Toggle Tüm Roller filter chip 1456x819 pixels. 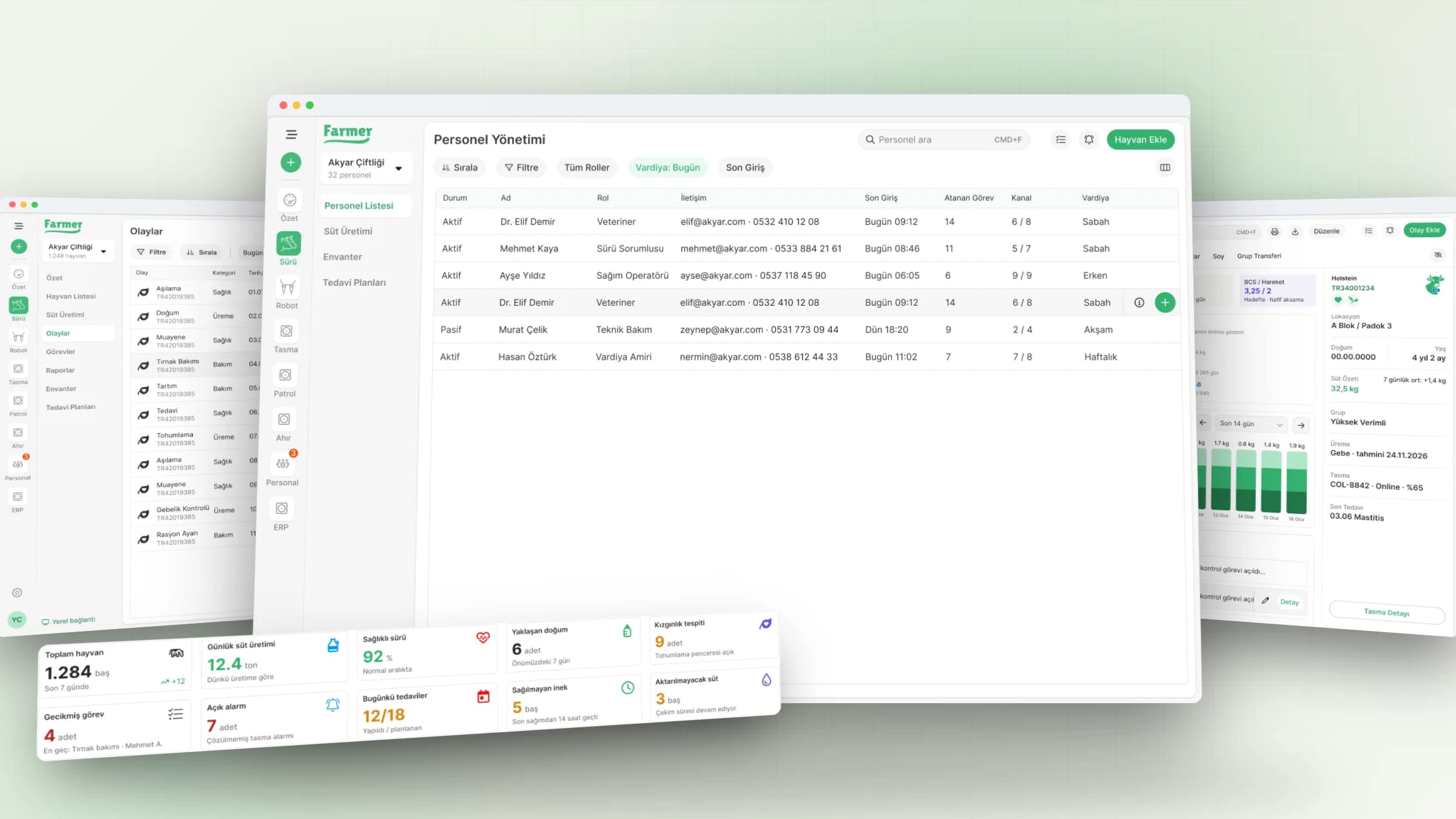tap(587, 167)
